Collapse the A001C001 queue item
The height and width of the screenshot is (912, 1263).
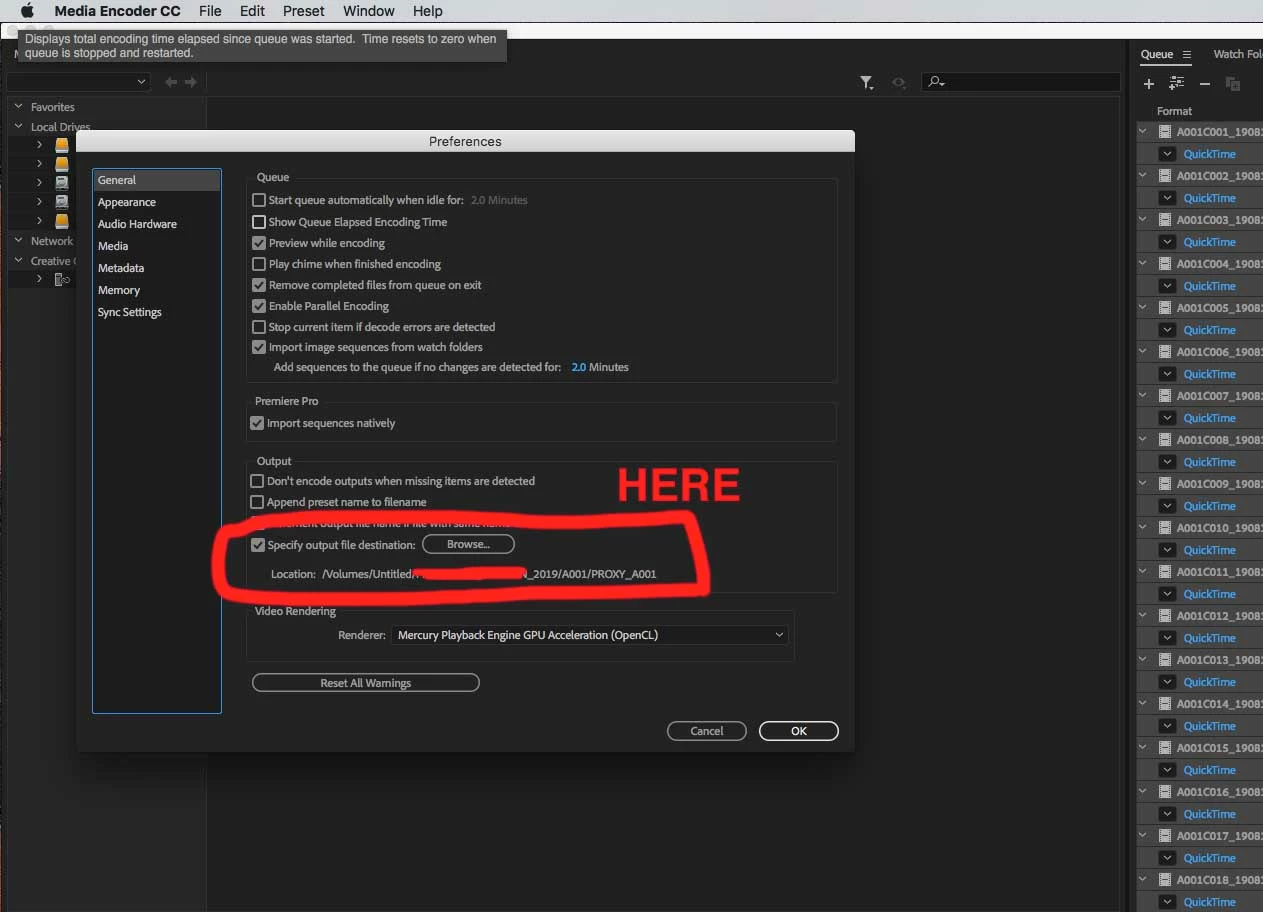(1144, 131)
